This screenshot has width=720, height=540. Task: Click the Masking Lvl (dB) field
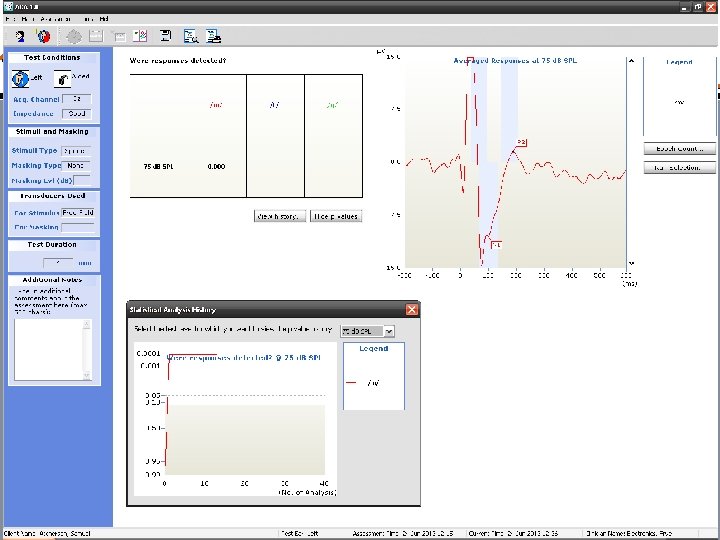click(82, 180)
